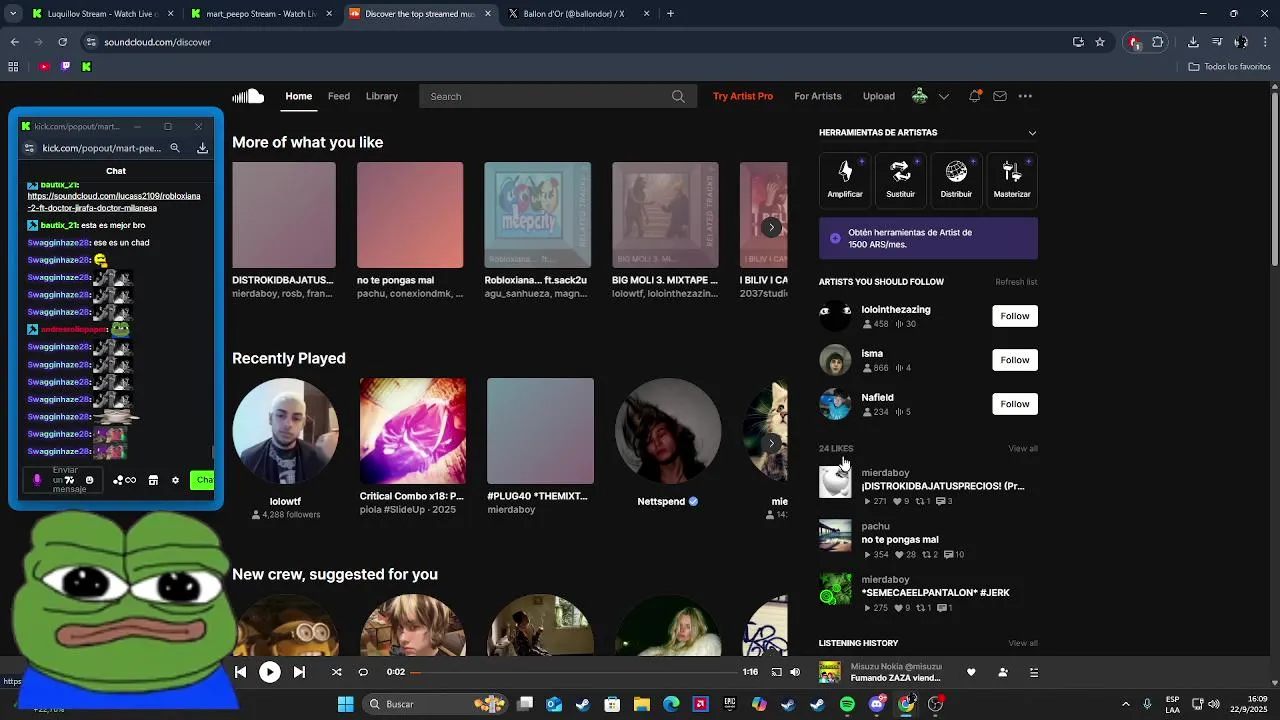Open the next-up queue icon
Viewport: 1280px width, 720px height.
click(1034, 672)
